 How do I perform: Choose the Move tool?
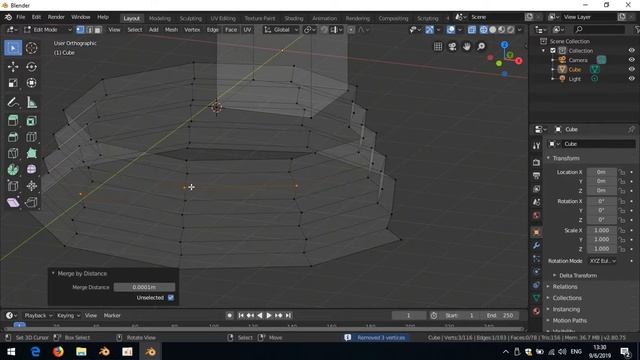click(13, 67)
